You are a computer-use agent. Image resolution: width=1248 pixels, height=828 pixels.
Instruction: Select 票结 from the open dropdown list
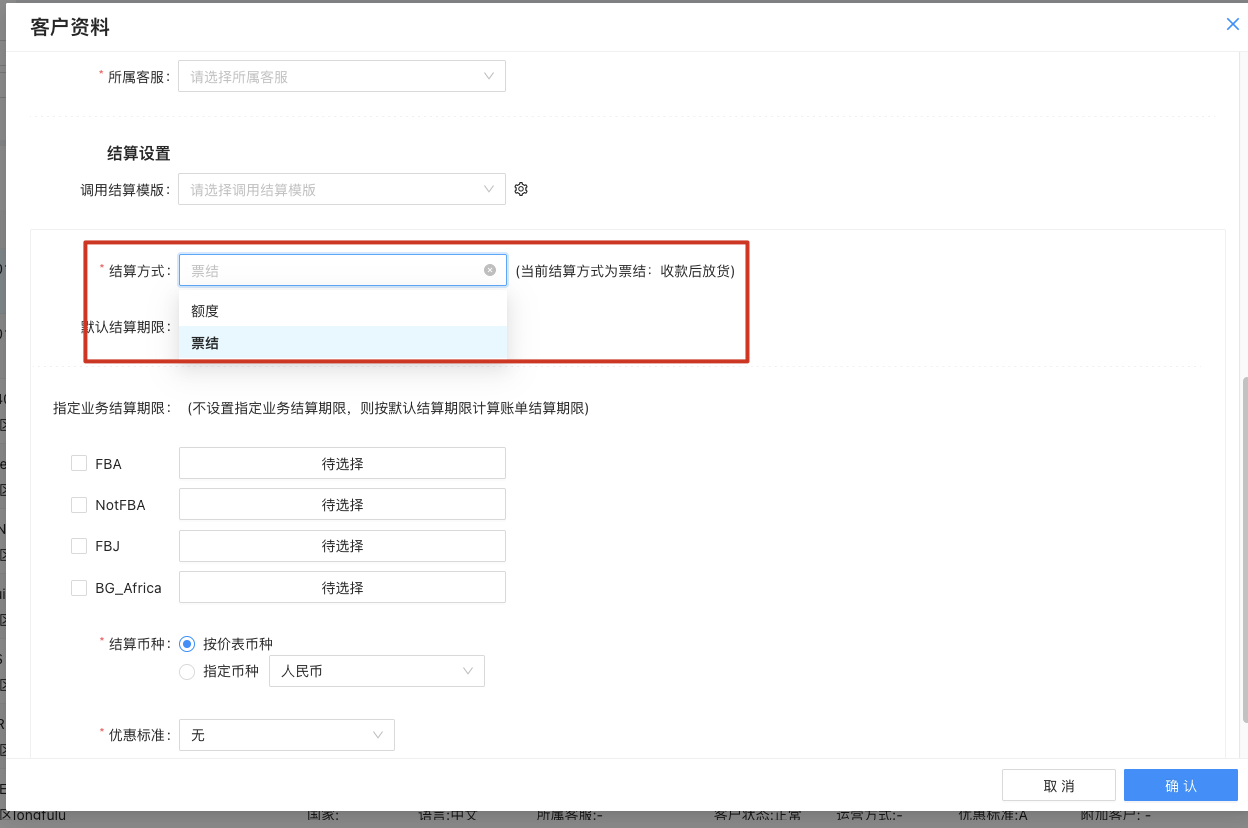[203, 342]
